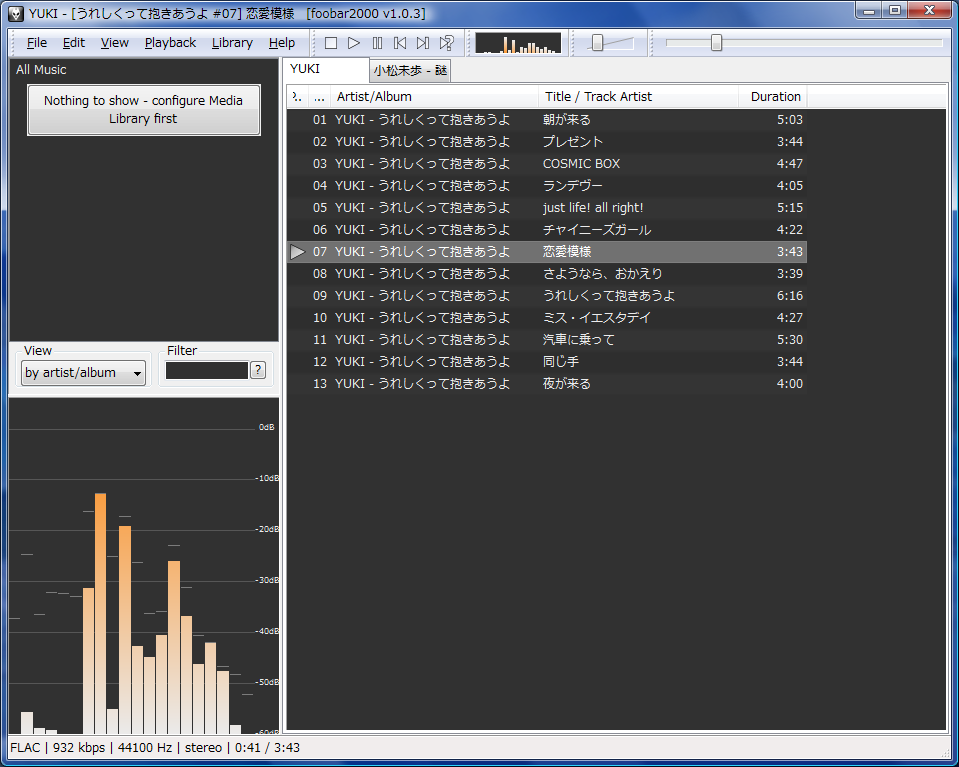Click the toolbar spectrum visualization
Viewport: 959px width, 767px height.
[518, 43]
